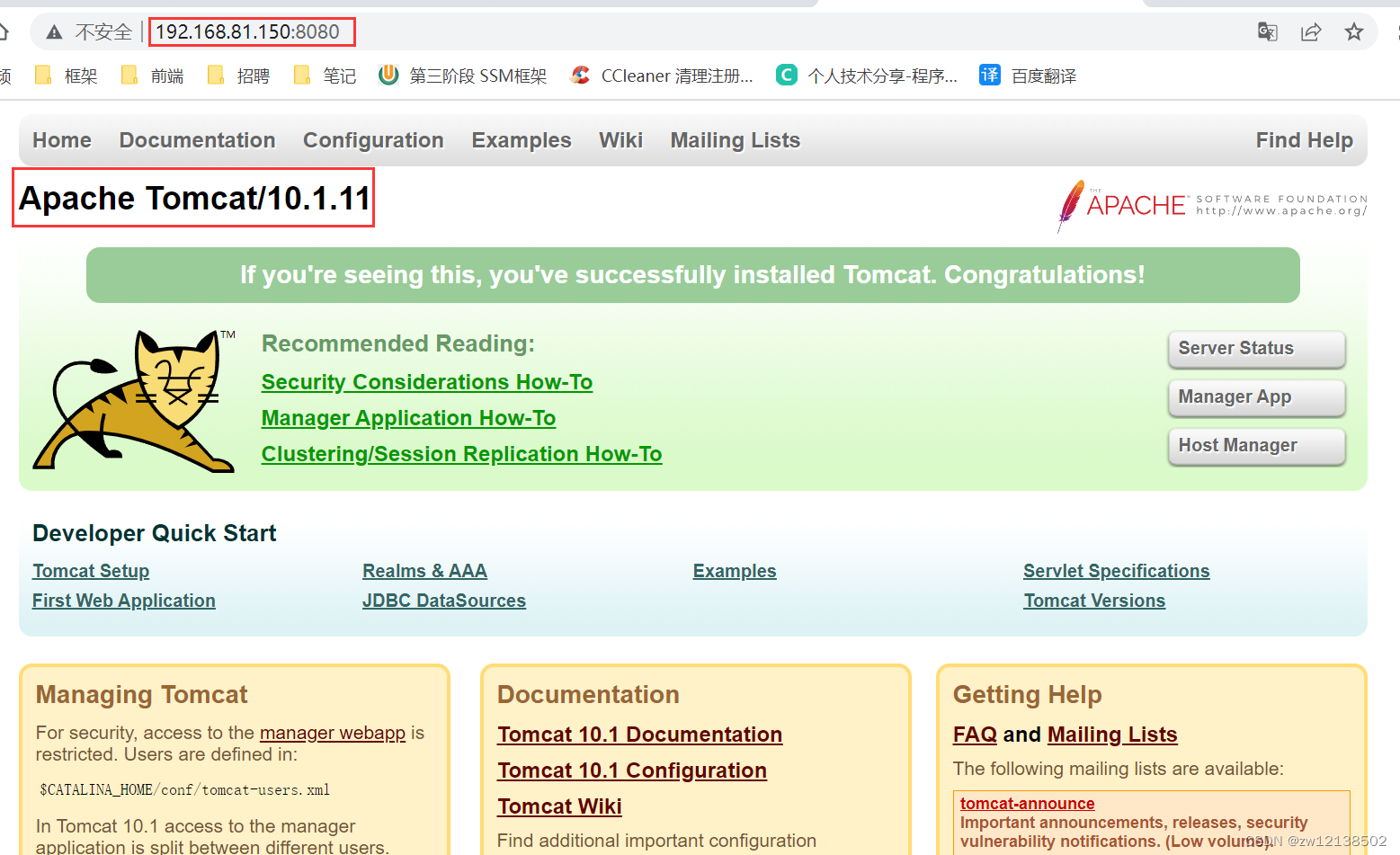Image resolution: width=1400 pixels, height=855 pixels.
Task: Open Host Manager
Action: [x=1255, y=446]
